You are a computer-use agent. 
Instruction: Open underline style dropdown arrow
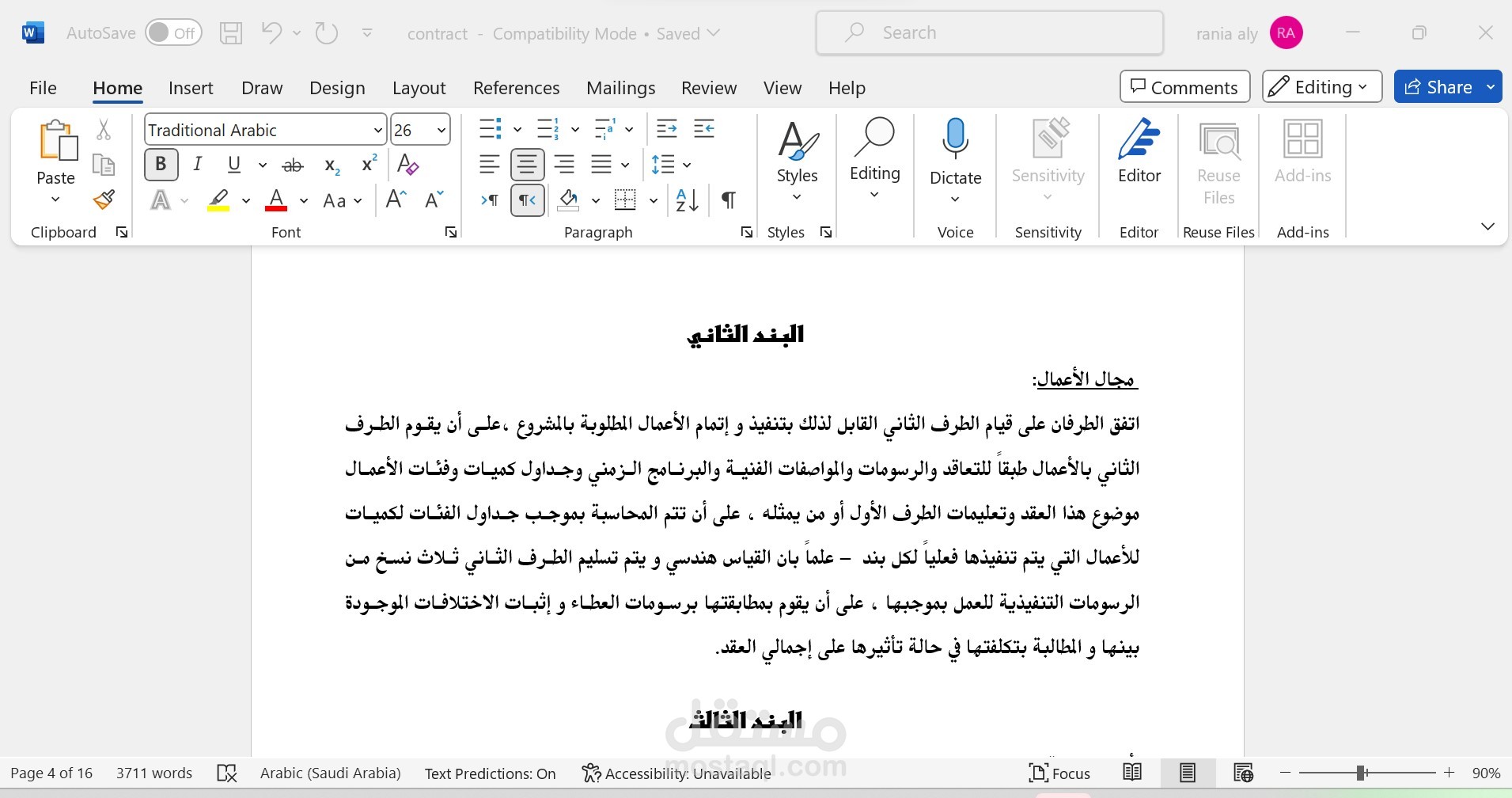coord(263,165)
